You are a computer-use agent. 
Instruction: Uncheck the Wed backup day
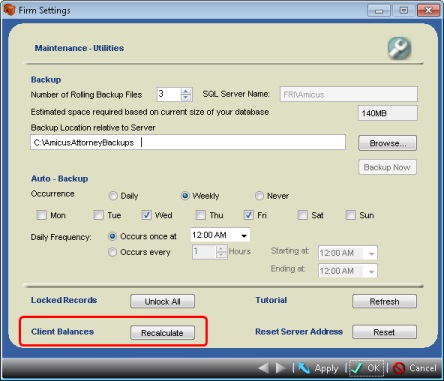[x=146, y=215]
